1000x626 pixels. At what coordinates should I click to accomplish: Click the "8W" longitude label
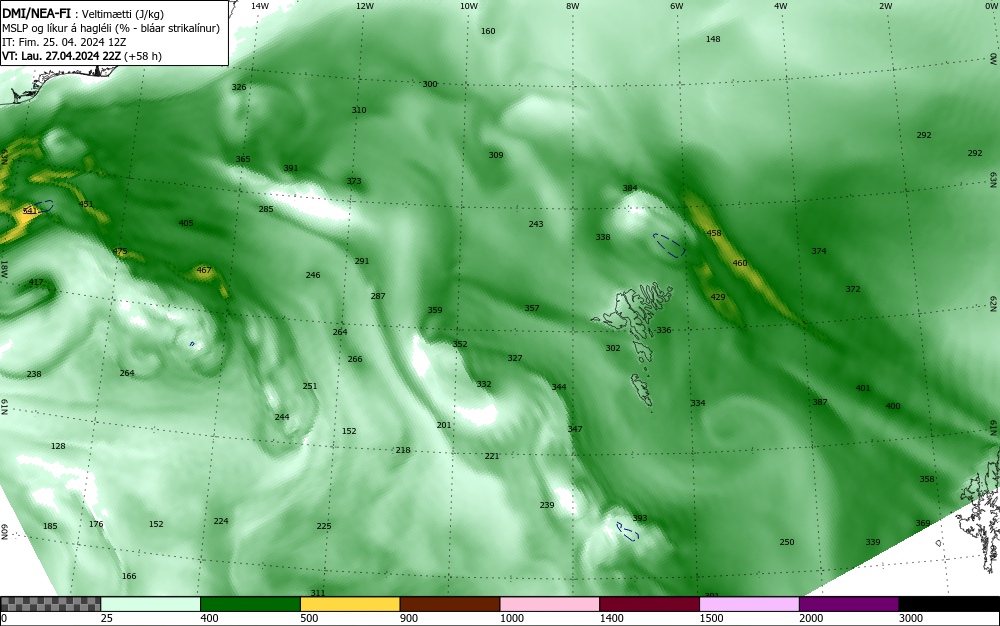pos(573,6)
